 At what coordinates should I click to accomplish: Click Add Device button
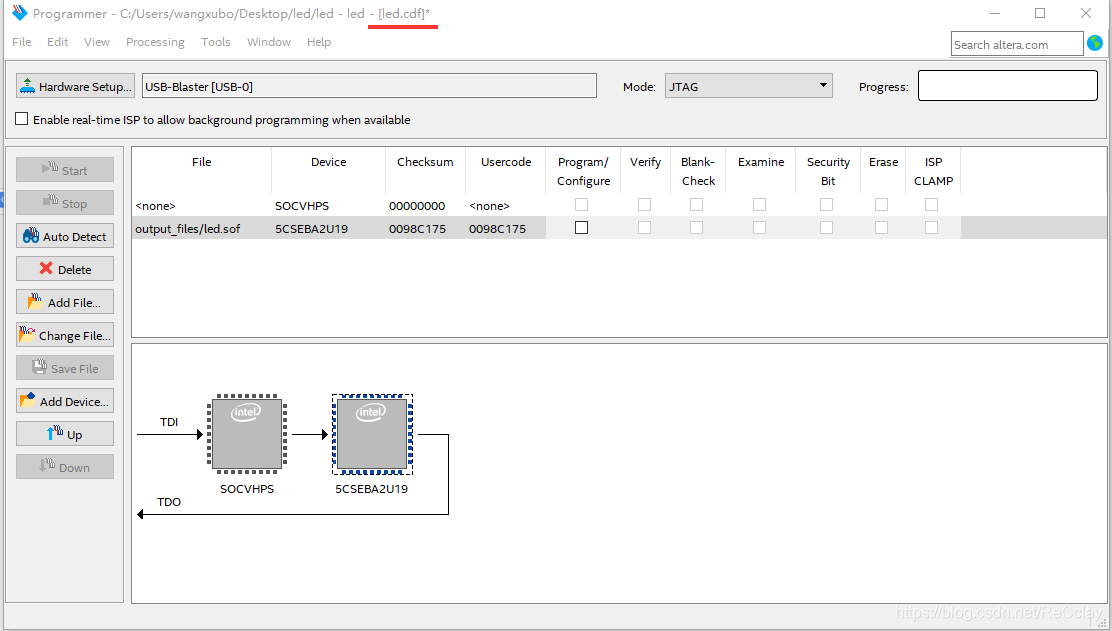(65, 401)
